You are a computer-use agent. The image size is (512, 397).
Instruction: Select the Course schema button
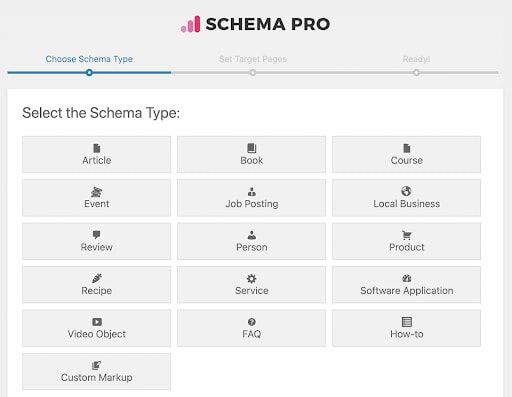(x=406, y=154)
